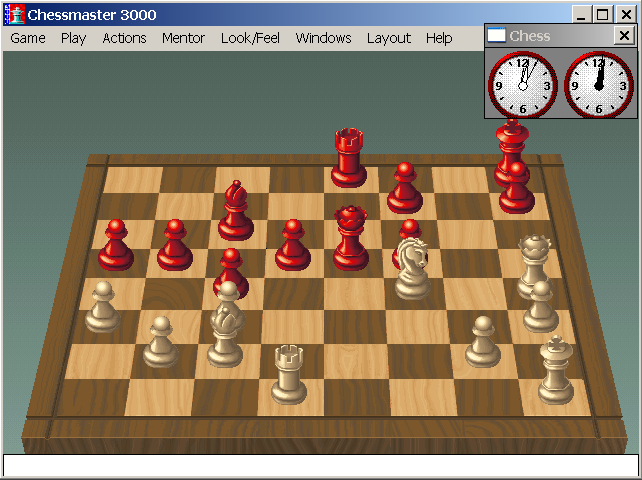Open the Windows menu
The height and width of the screenshot is (480, 642).
coord(323,38)
